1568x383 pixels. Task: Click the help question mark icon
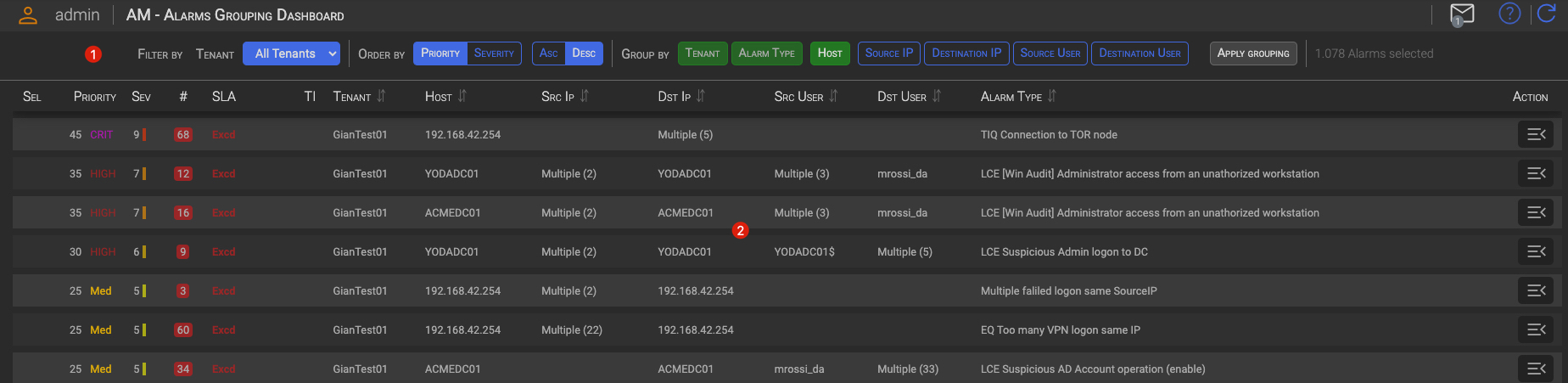tap(1509, 14)
